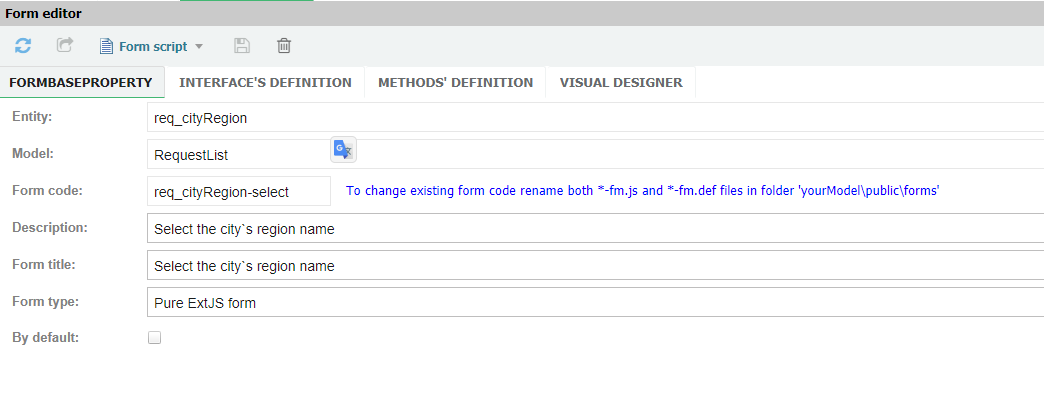Click the Form script document icon
Image resolution: width=1044 pixels, height=406 pixels.
[x=106, y=46]
